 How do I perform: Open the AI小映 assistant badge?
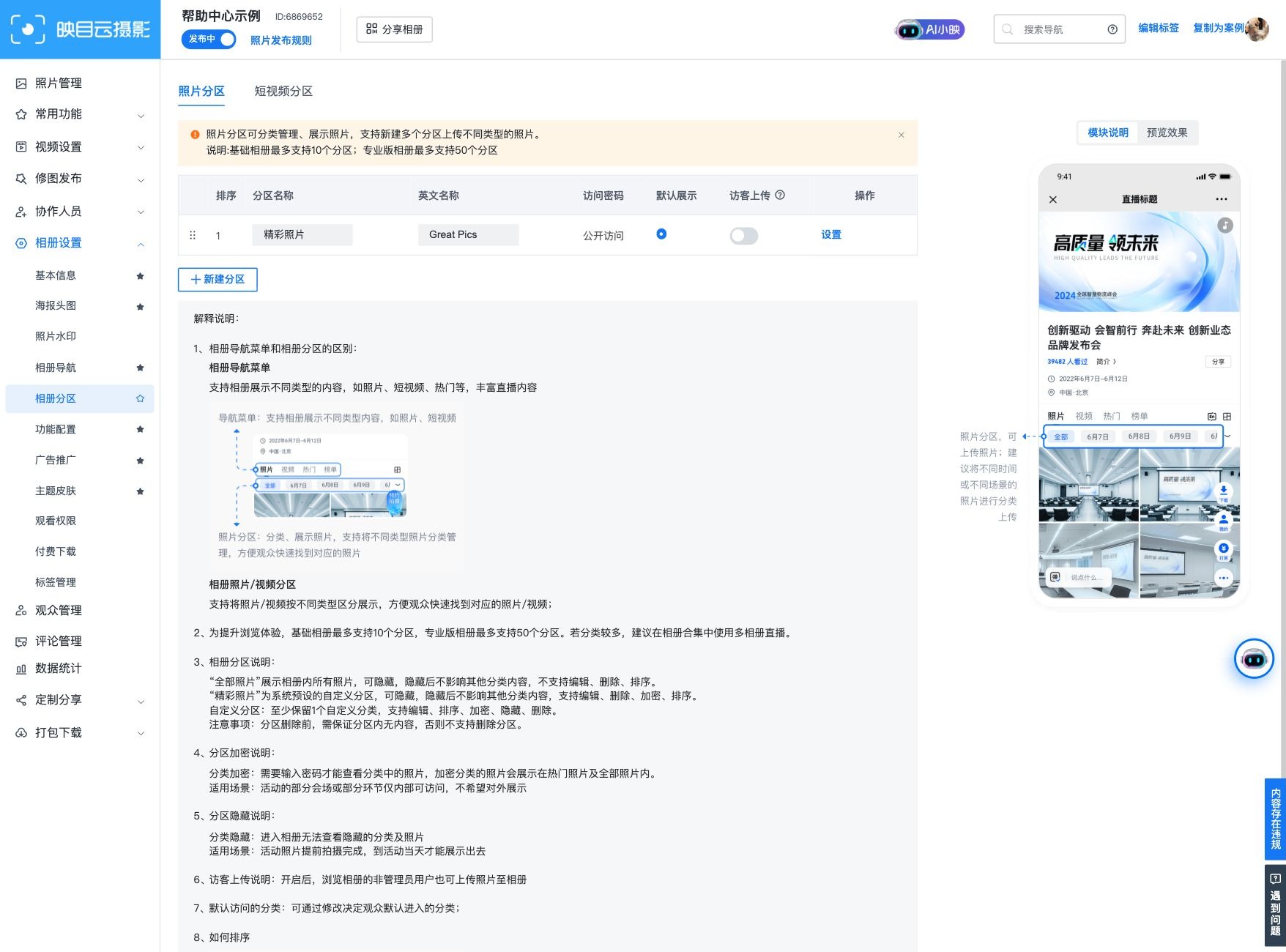[929, 30]
